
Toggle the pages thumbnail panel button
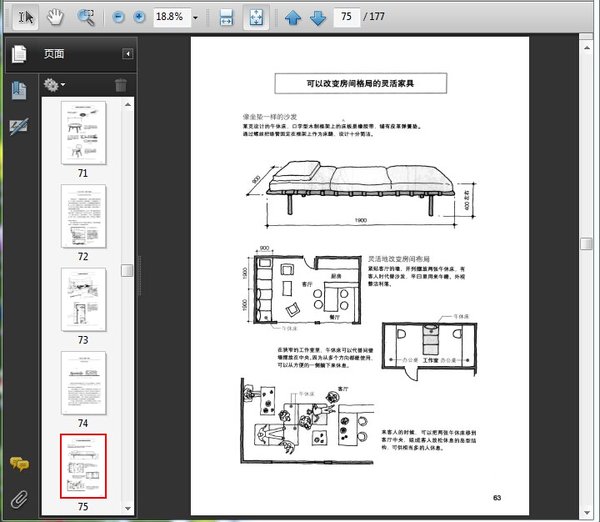18,54
